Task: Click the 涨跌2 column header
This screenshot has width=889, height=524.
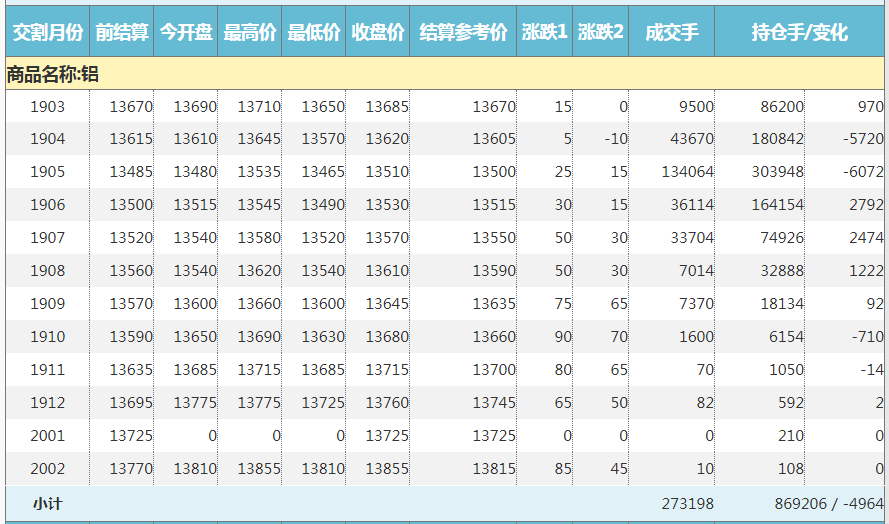Action: [601, 33]
